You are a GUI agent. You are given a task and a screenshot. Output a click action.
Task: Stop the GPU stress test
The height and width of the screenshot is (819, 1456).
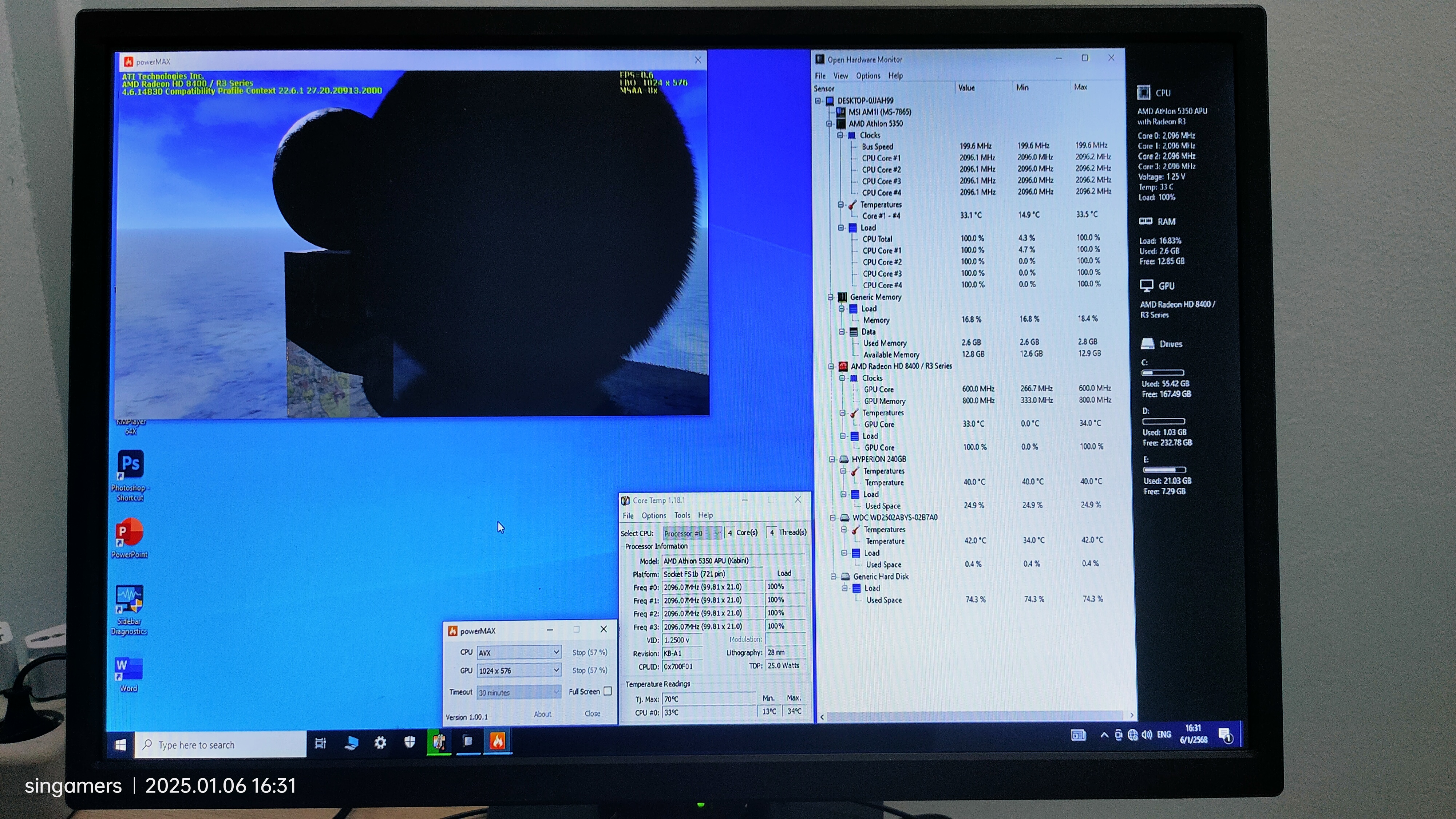(590, 670)
